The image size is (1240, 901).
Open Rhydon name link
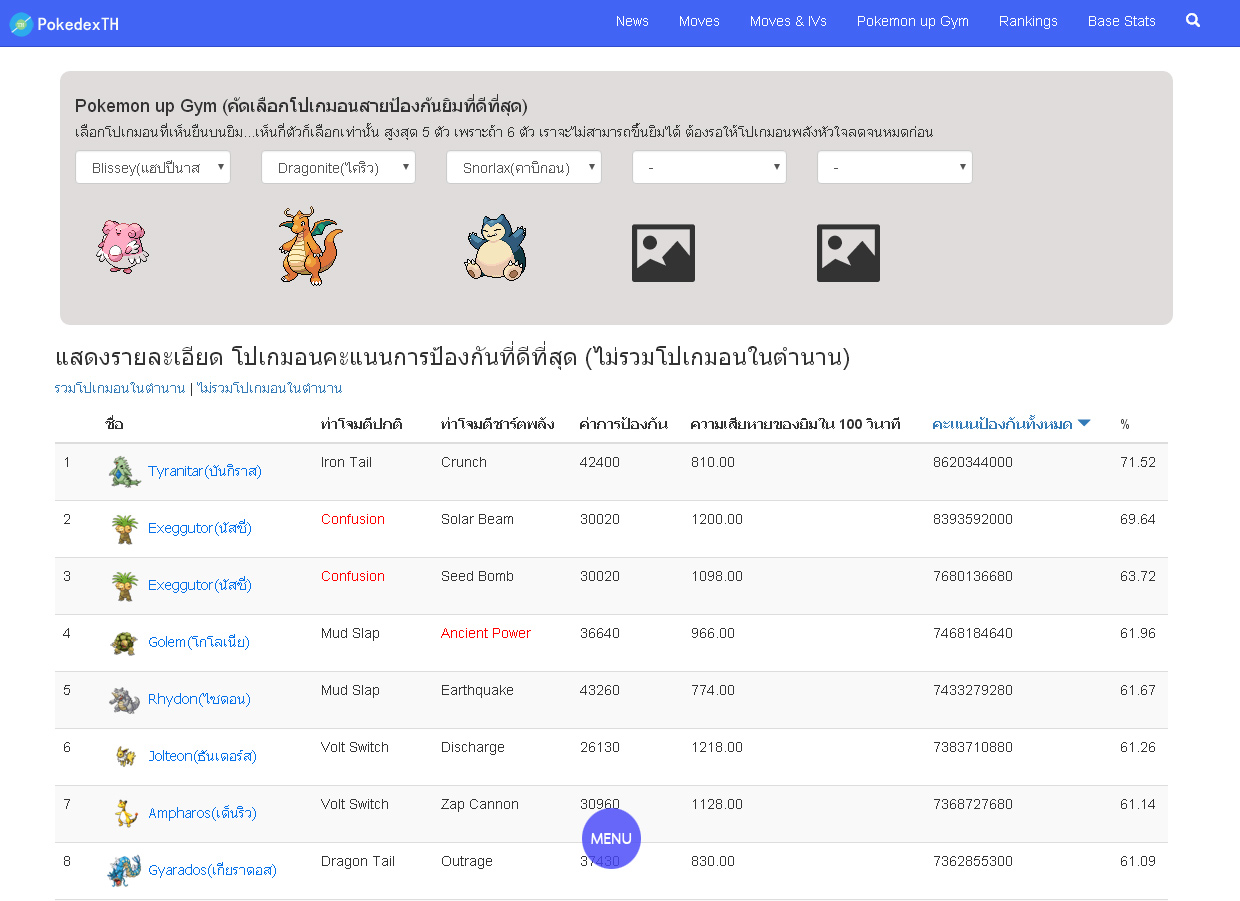coord(199,699)
